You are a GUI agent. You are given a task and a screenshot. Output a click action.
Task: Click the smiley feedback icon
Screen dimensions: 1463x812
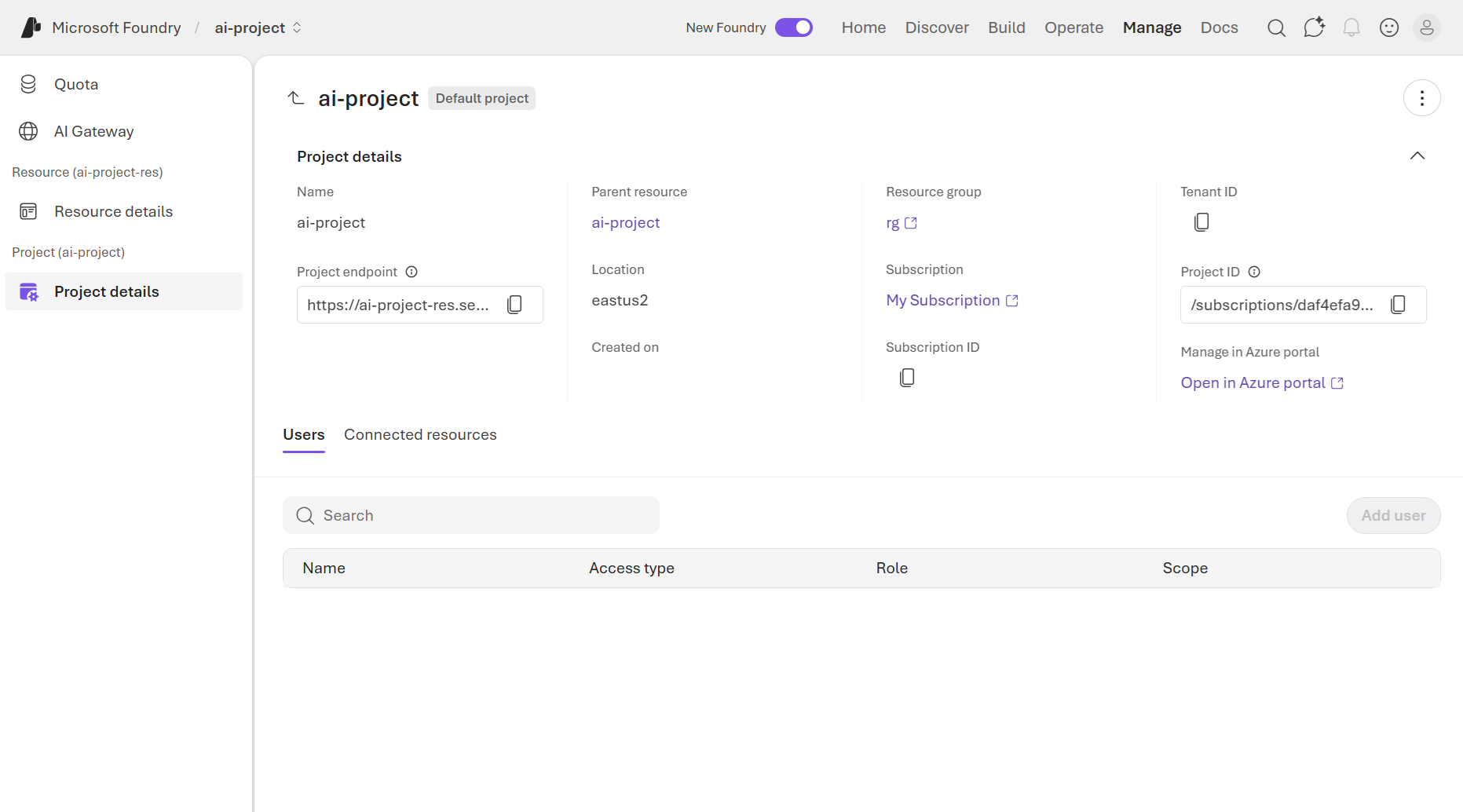[x=1389, y=27]
